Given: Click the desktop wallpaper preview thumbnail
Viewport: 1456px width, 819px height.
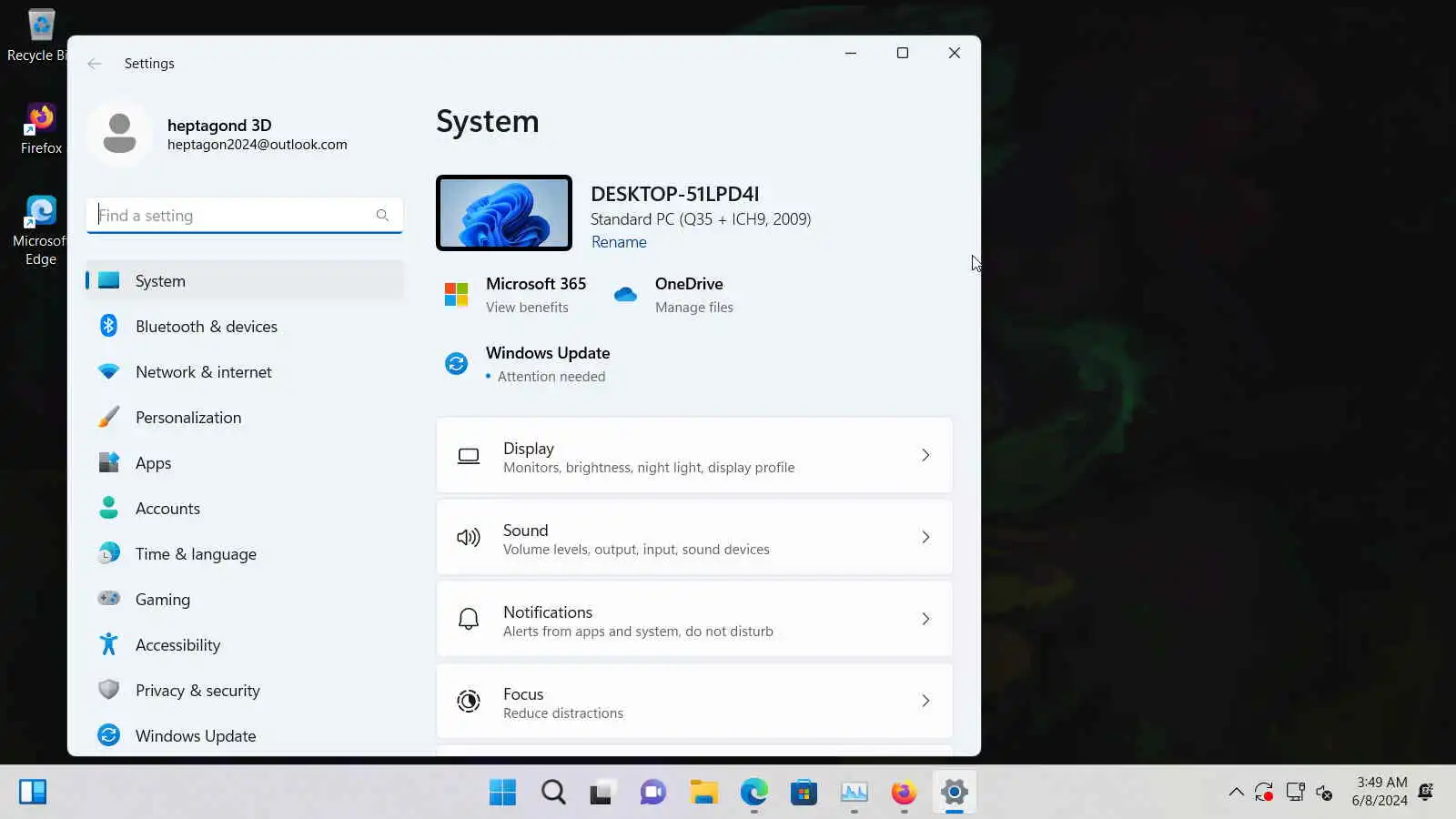Looking at the screenshot, I should coord(504,213).
